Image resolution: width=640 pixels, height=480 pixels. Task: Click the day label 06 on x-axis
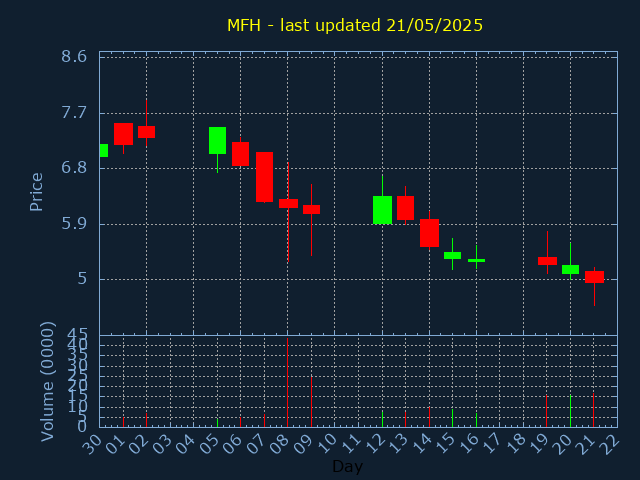233,444
